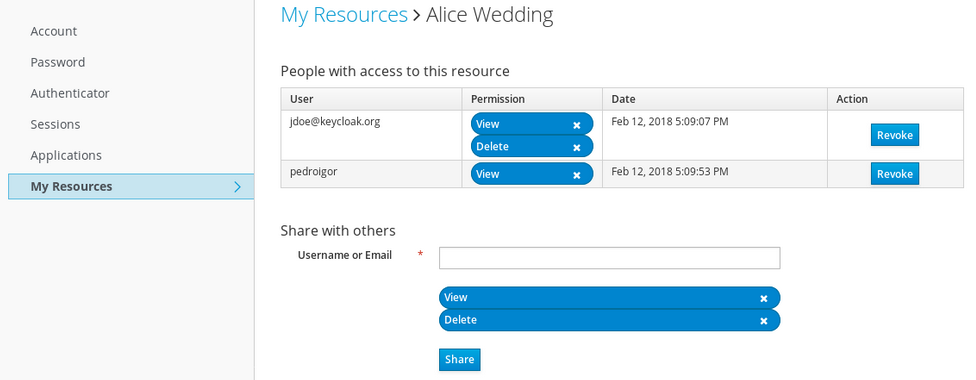Open the Applications page
Screen dimensions: 976x380
point(66,156)
